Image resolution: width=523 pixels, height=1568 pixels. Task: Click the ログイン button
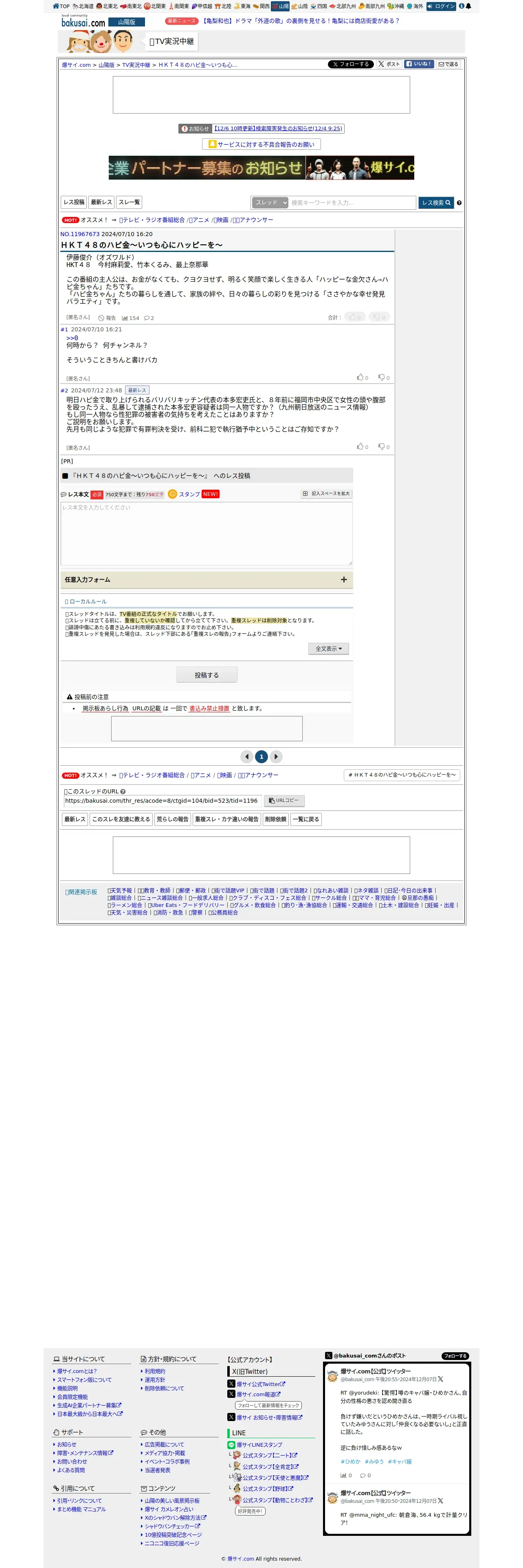[441, 6]
